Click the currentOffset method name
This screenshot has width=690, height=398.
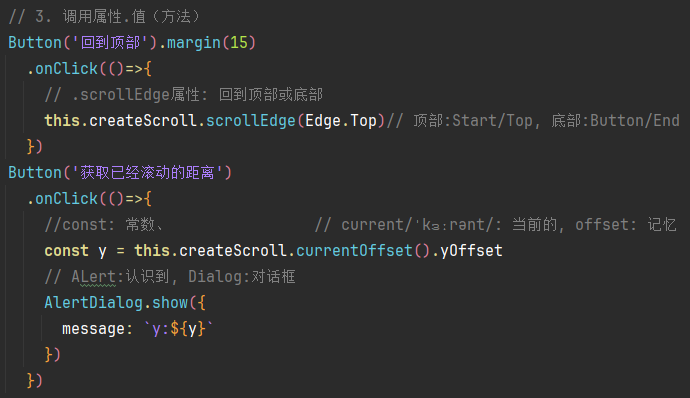354,251
